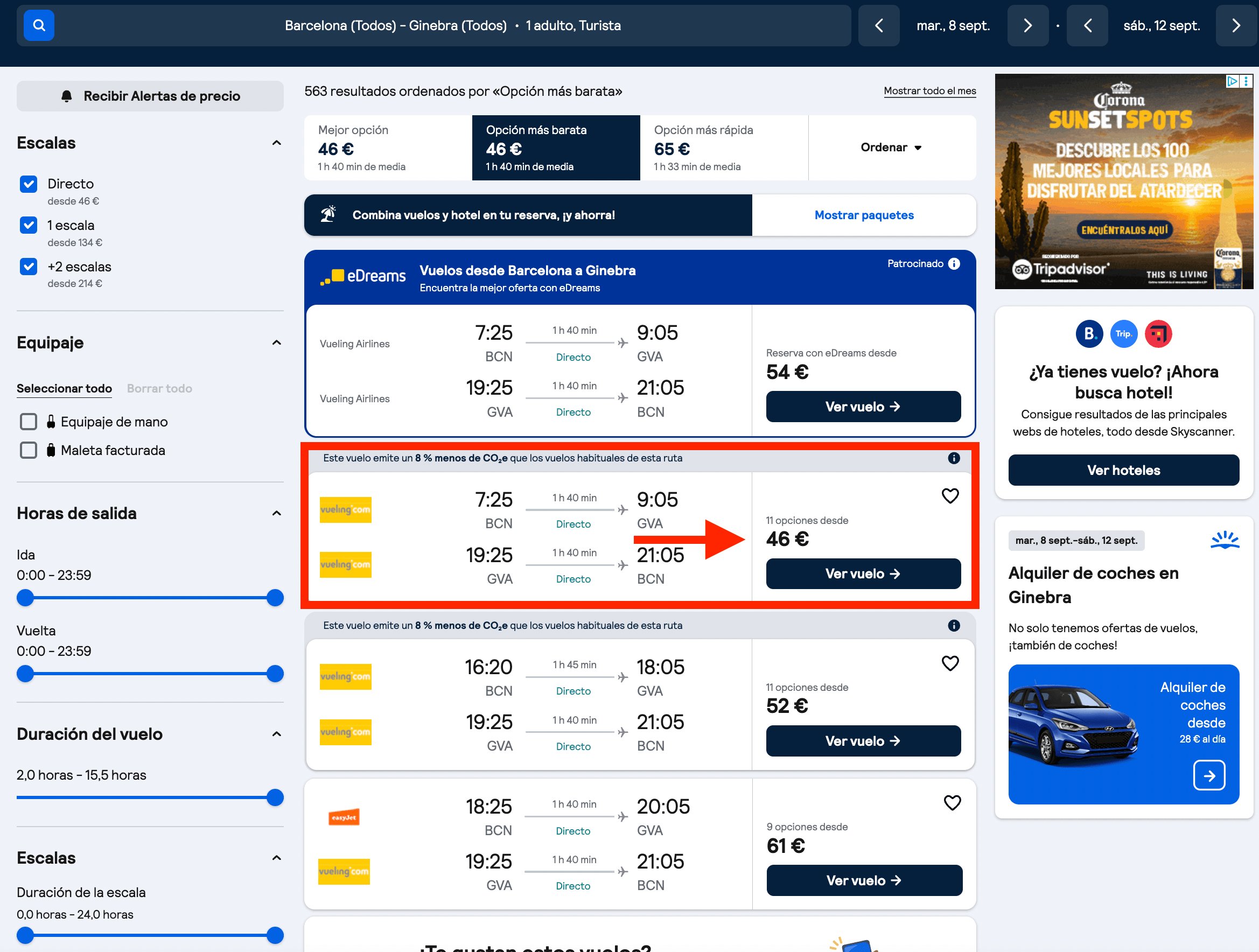
Task: Click Ver vuelo on eDreams 54 € offer
Action: [863, 407]
